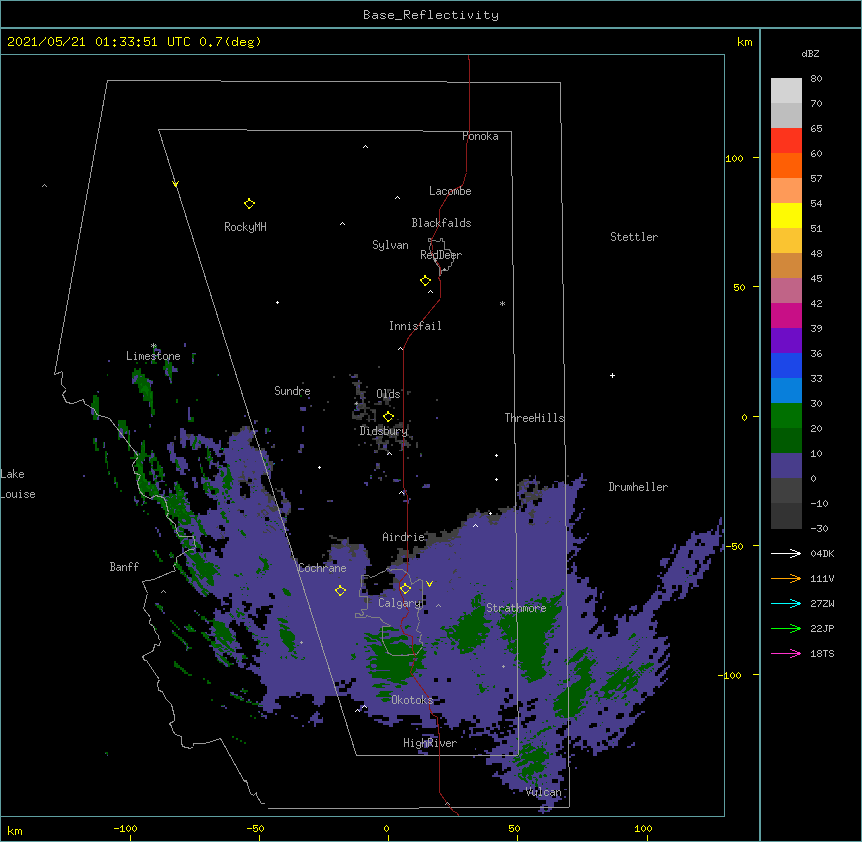
Task: Click the yellow marker south of Cochrane
Action: pyautogui.click(x=340, y=590)
